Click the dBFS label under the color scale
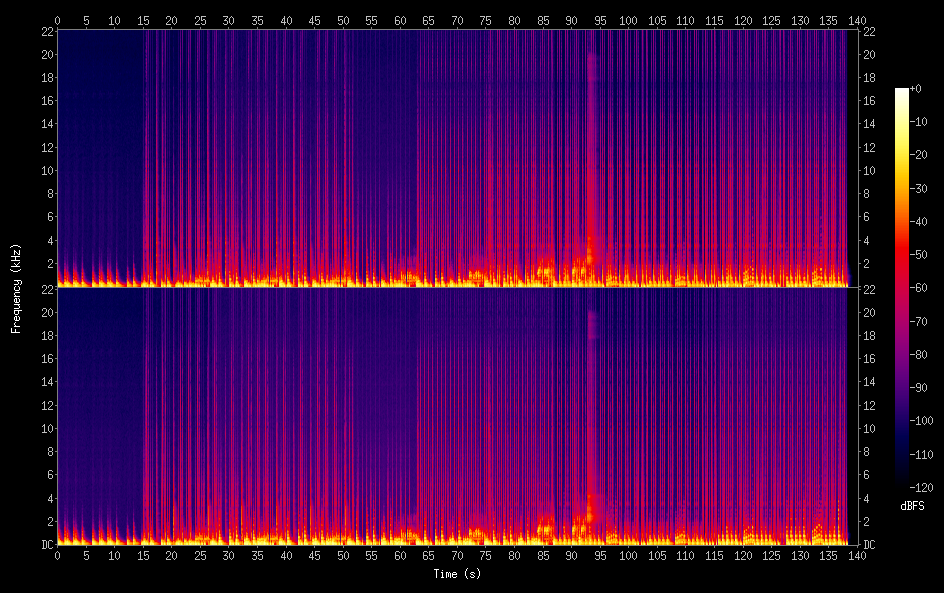The height and width of the screenshot is (593, 944). (912, 507)
